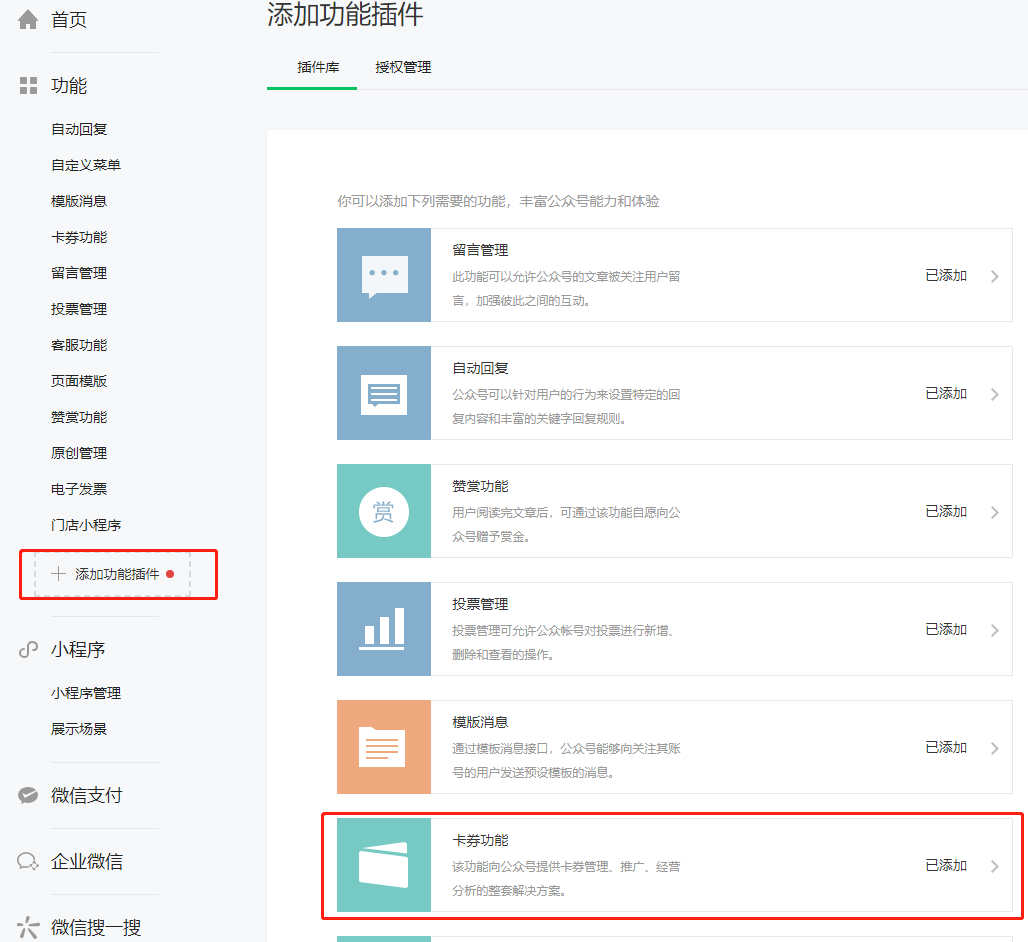Viewport: 1028px width, 942px height.
Task: Click the green 赏 appreciation icon
Action: click(x=383, y=511)
